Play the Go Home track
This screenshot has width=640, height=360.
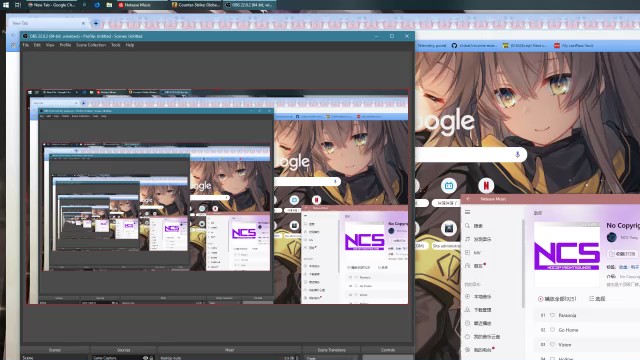[x=568, y=330]
